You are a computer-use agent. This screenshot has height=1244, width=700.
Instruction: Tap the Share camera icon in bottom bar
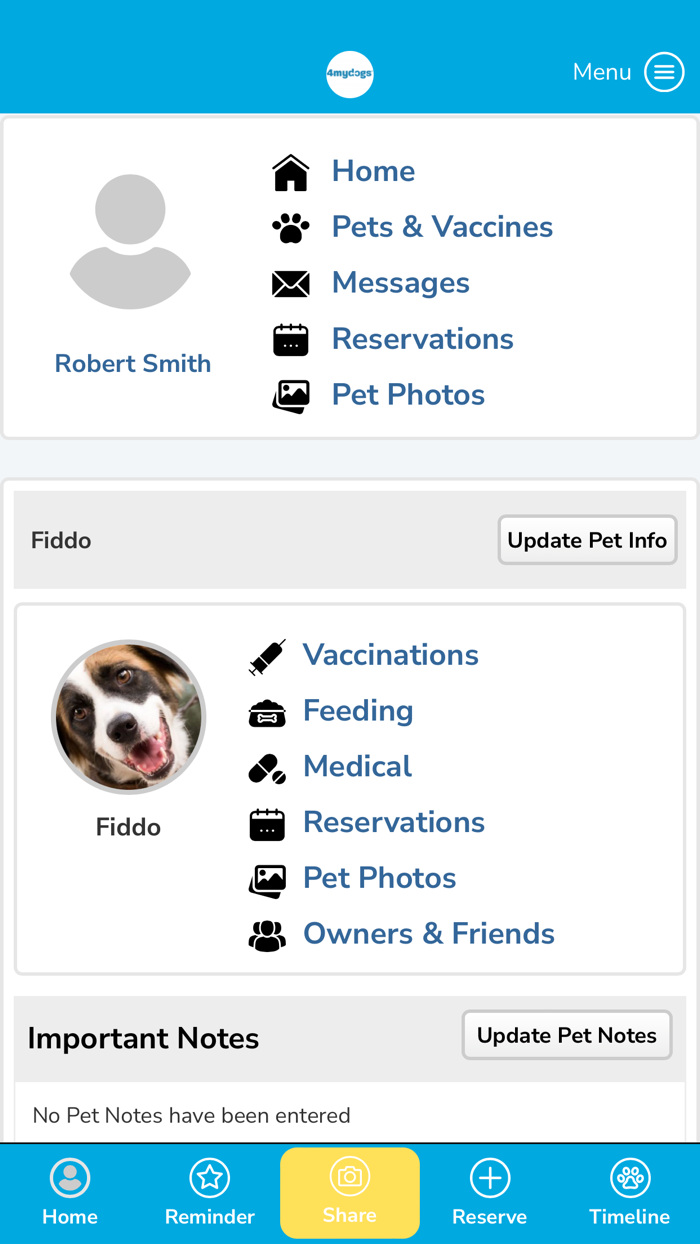[350, 1178]
